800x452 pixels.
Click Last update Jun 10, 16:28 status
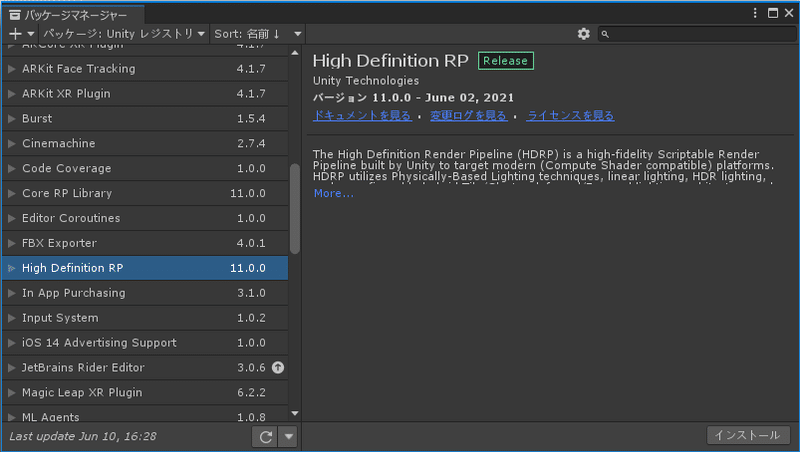coord(83,437)
